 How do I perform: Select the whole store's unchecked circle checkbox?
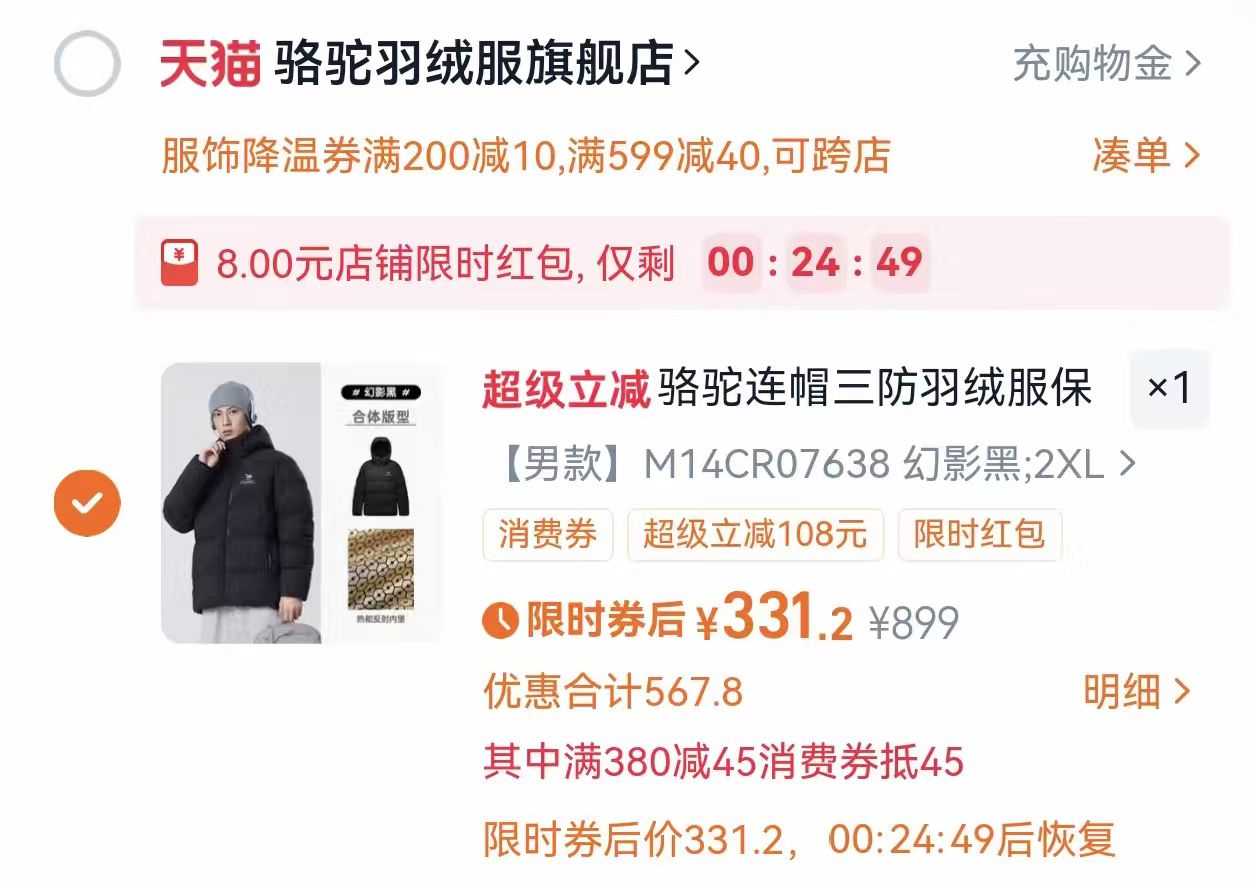pos(87,64)
